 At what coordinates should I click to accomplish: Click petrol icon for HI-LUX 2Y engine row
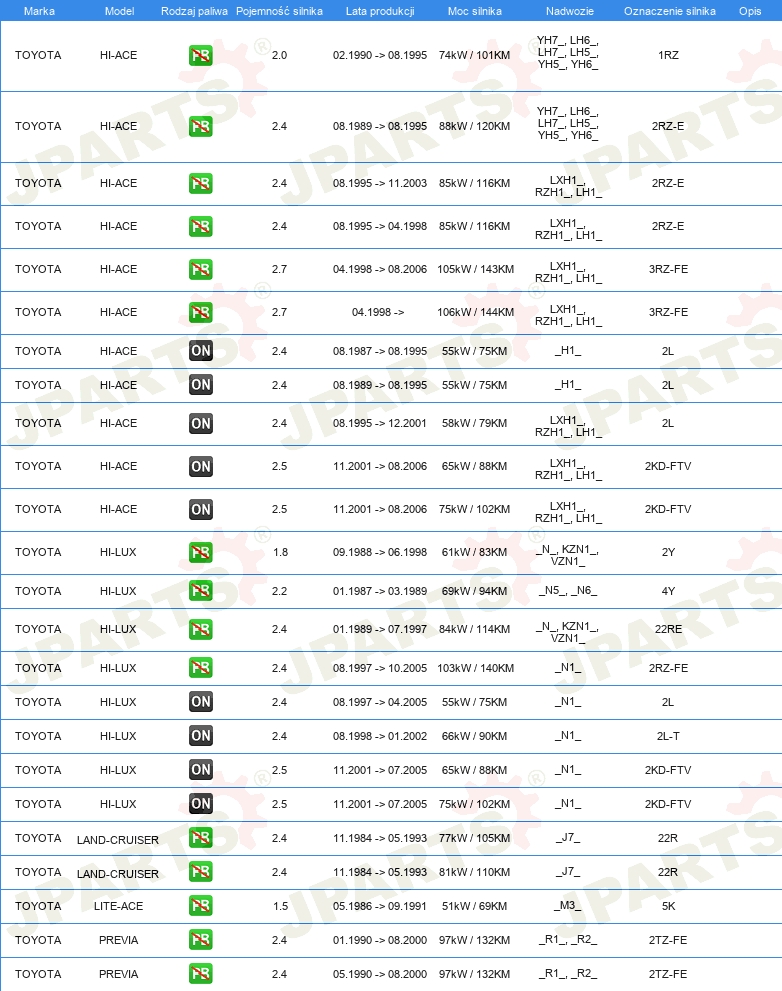point(200,552)
